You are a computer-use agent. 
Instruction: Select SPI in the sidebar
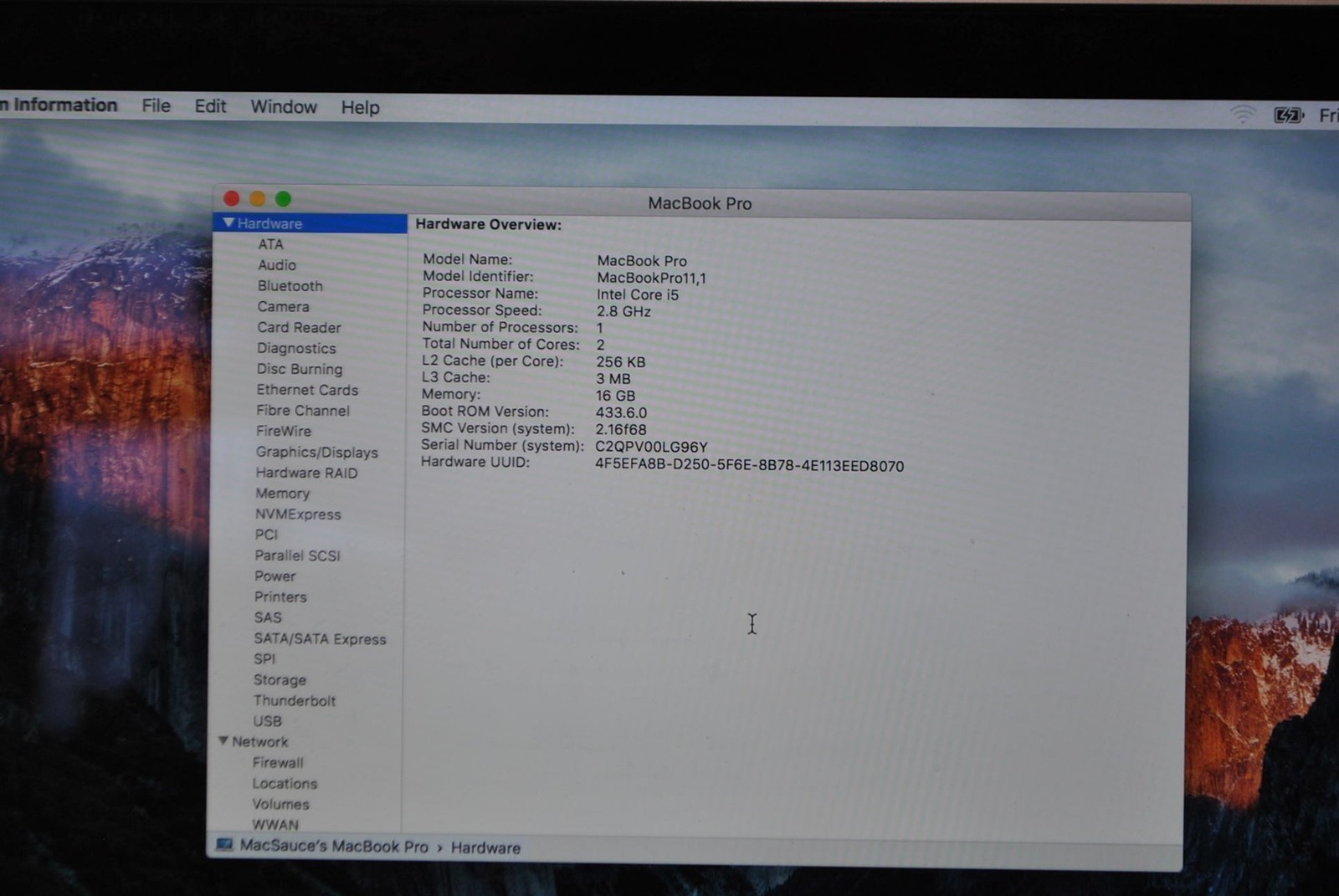pos(264,659)
